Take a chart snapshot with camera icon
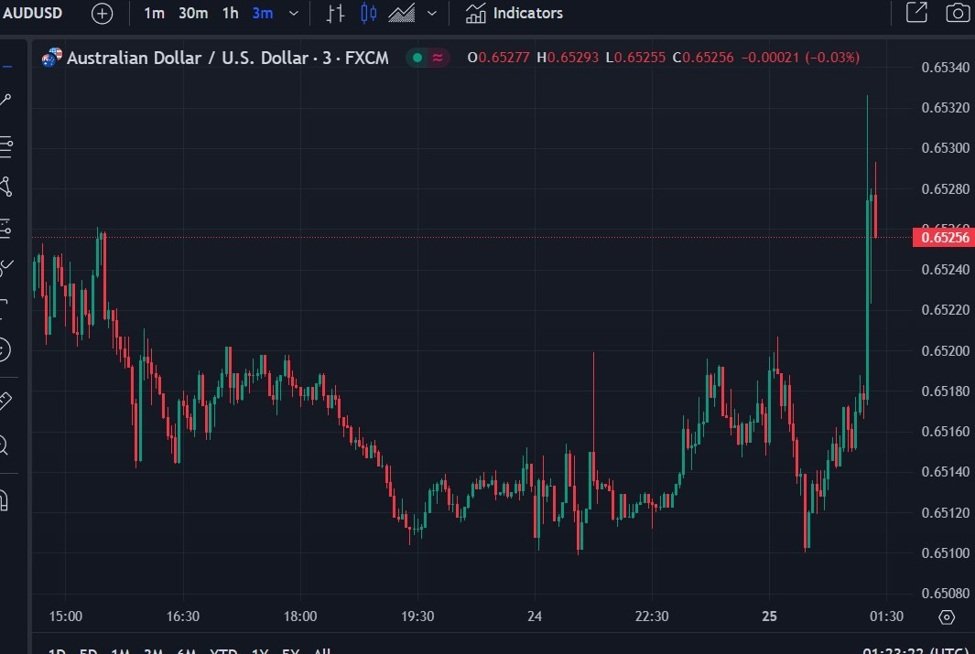Screen dimensions: 975x654 tap(957, 13)
